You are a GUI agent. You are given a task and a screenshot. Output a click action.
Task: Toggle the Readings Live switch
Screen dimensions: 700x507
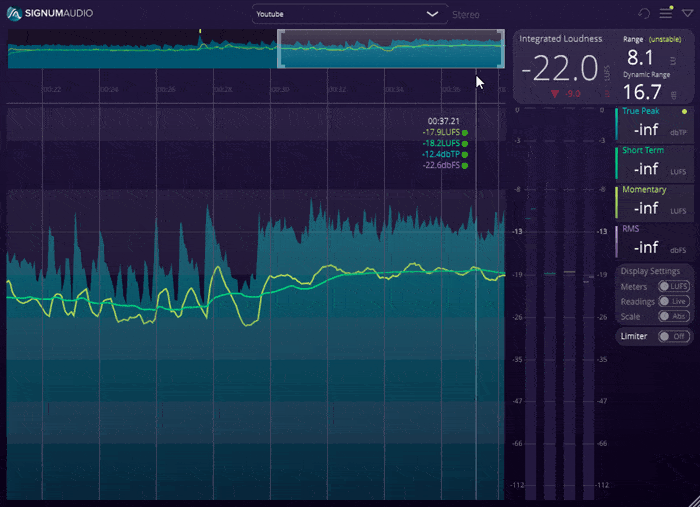point(673,301)
